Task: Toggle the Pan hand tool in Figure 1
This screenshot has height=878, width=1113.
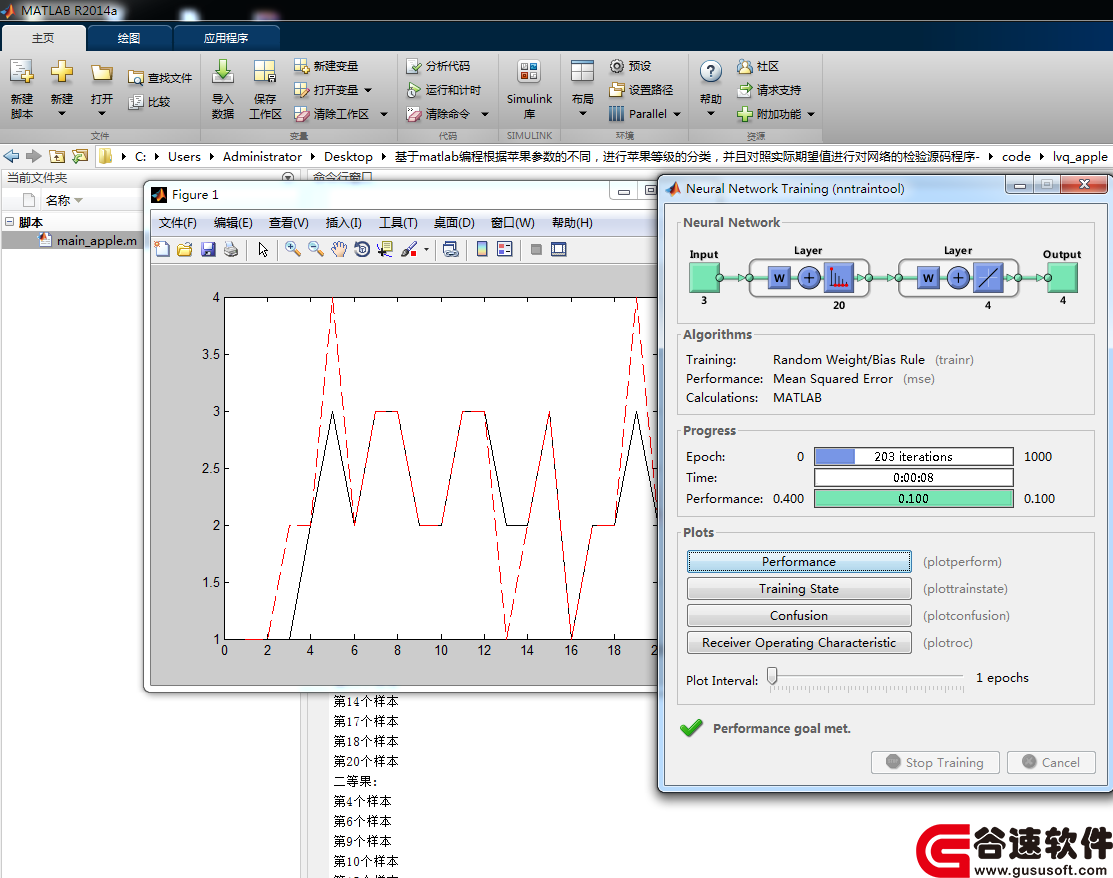Action: click(339, 249)
